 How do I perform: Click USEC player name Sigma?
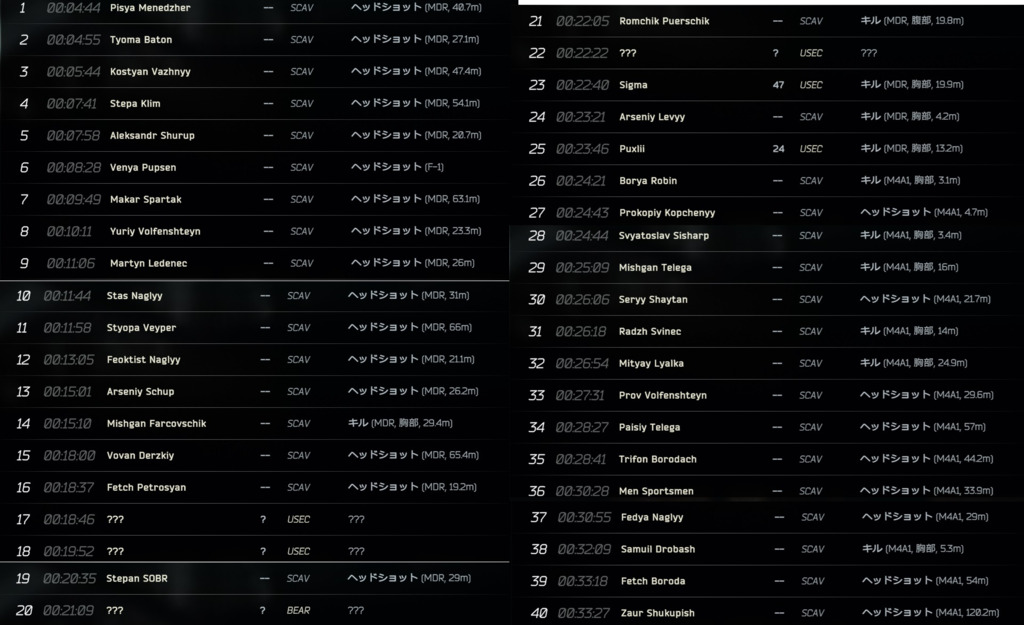click(x=633, y=85)
